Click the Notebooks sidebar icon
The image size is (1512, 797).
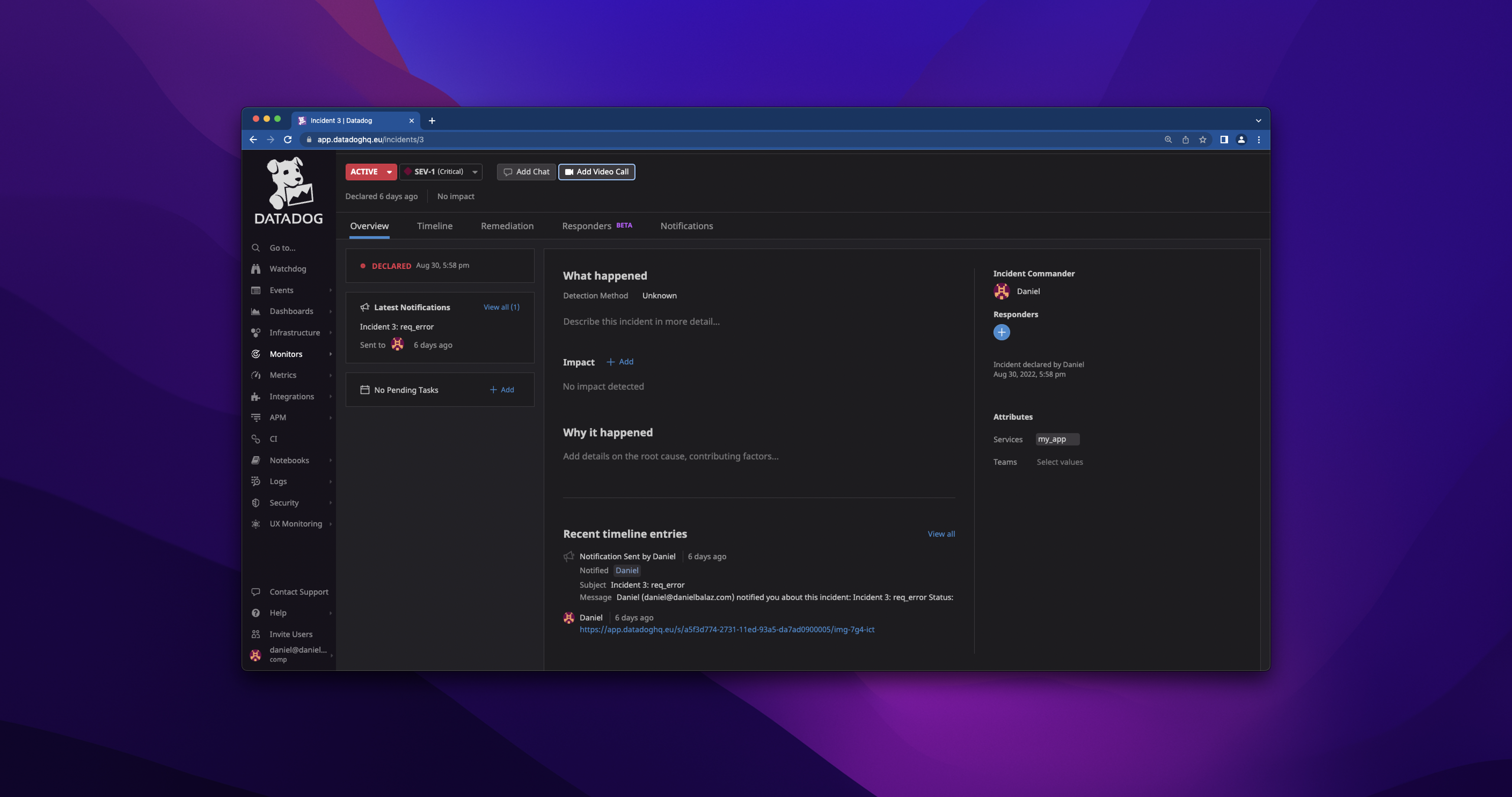[x=255, y=460]
